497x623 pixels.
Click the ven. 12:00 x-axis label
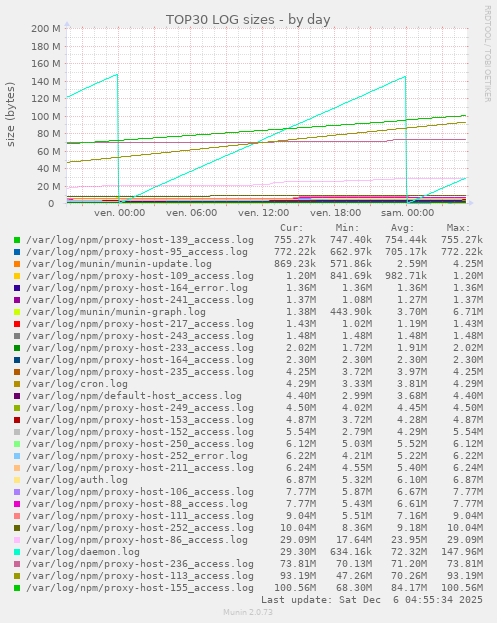[263, 213]
